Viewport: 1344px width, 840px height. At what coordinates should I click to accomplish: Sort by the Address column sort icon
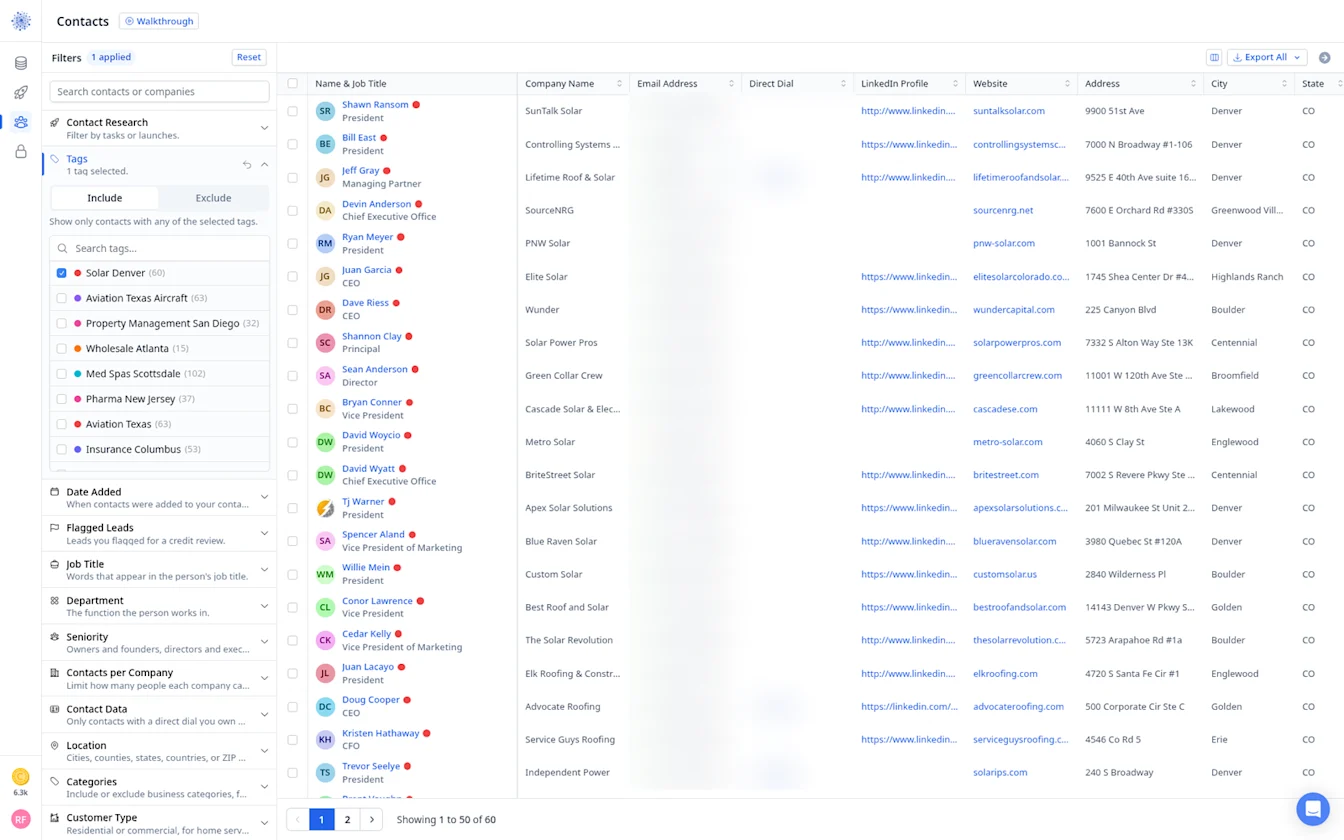pyautogui.click(x=1194, y=84)
